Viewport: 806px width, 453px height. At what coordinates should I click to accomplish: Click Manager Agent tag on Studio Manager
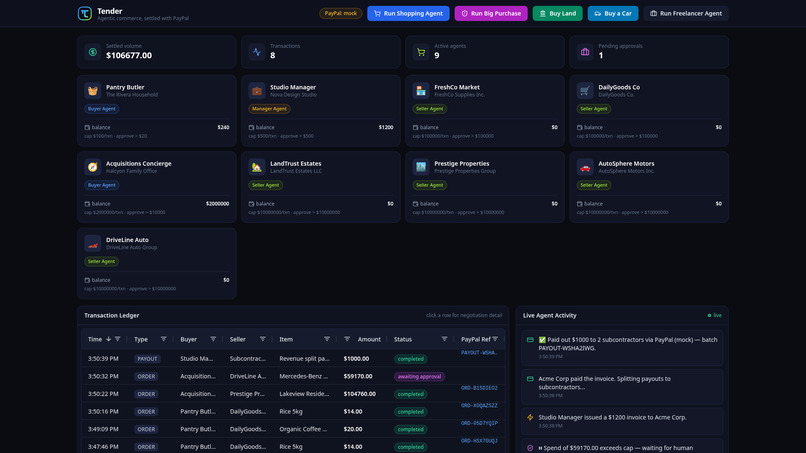pyautogui.click(x=269, y=108)
